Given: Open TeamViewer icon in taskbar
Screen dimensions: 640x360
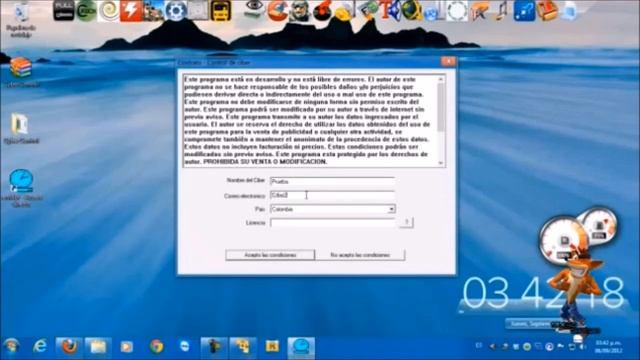Looking at the screenshot, I should 185,346.
